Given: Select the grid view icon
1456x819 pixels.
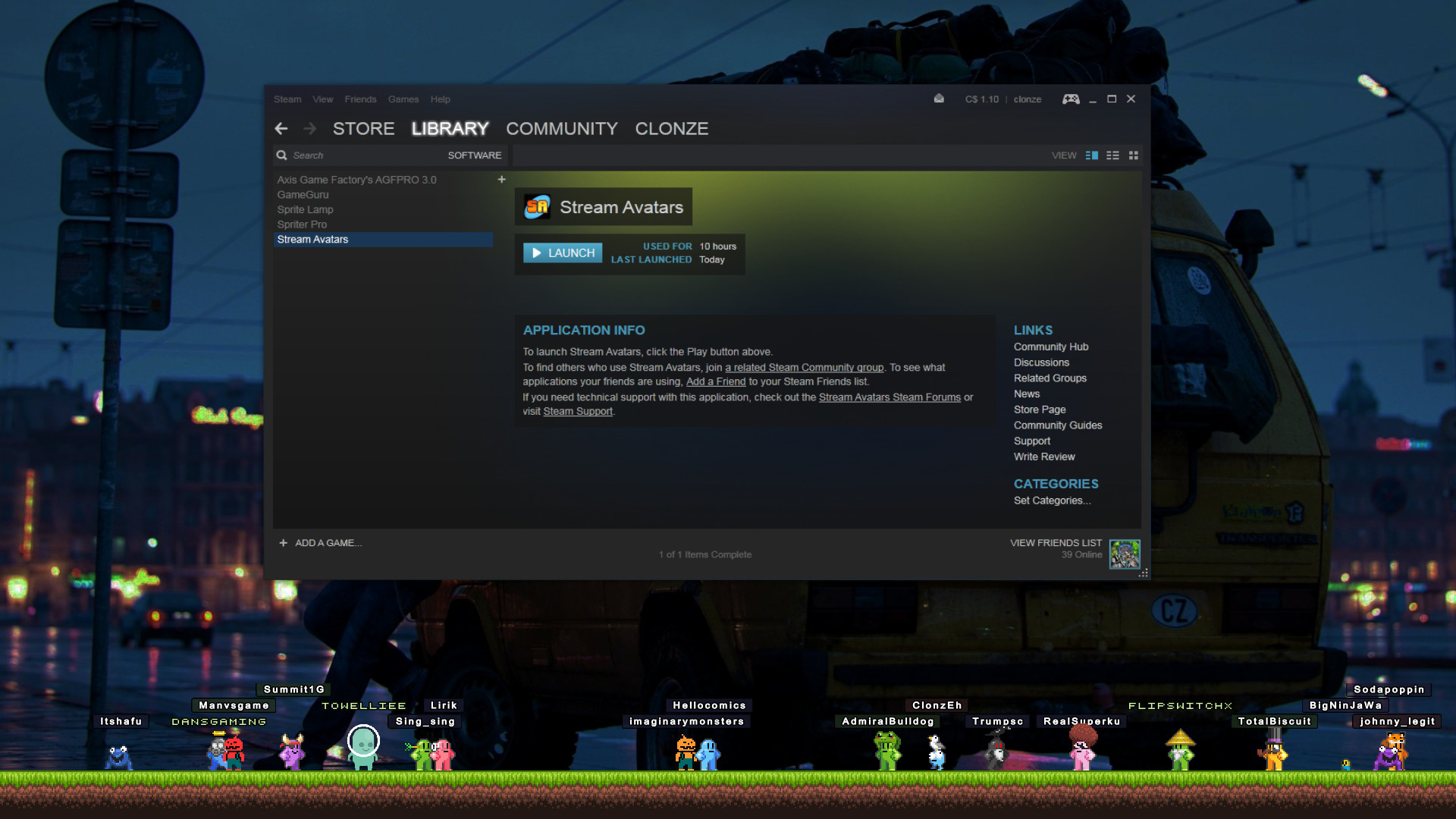Looking at the screenshot, I should click(1133, 154).
